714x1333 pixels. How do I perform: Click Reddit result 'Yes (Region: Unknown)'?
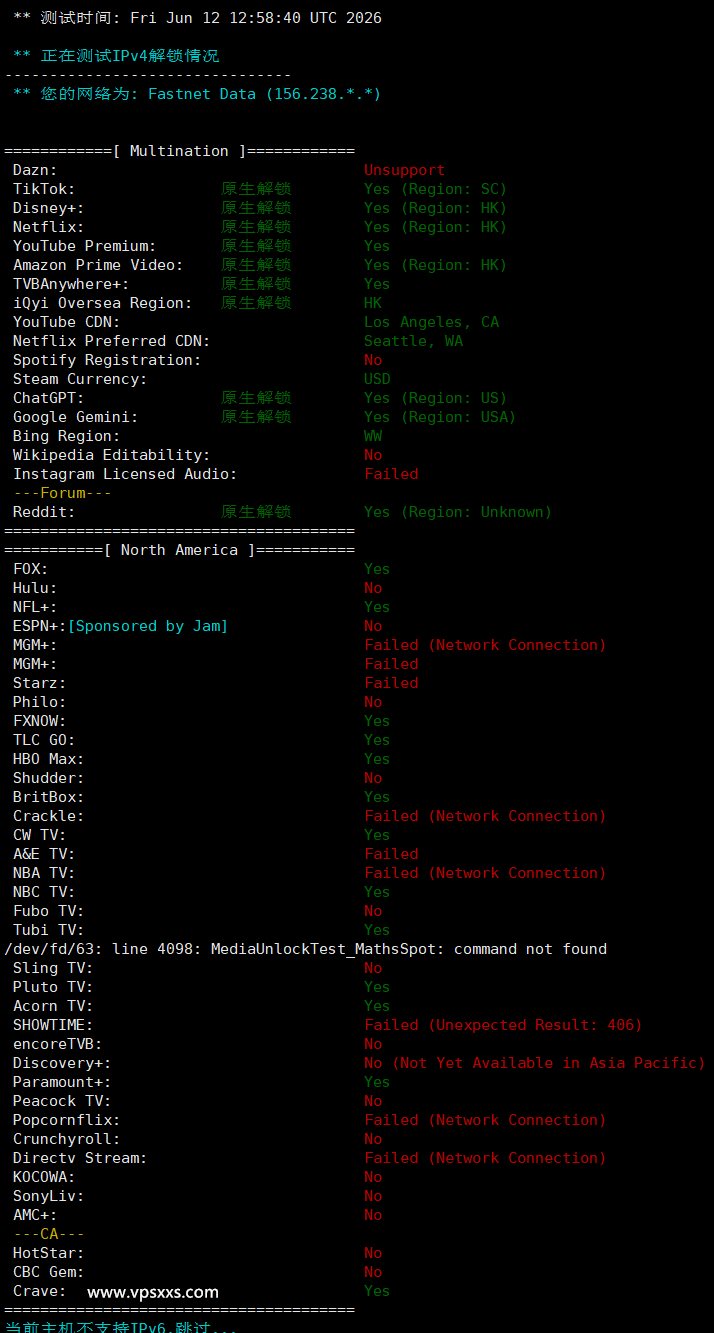[458, 512]
